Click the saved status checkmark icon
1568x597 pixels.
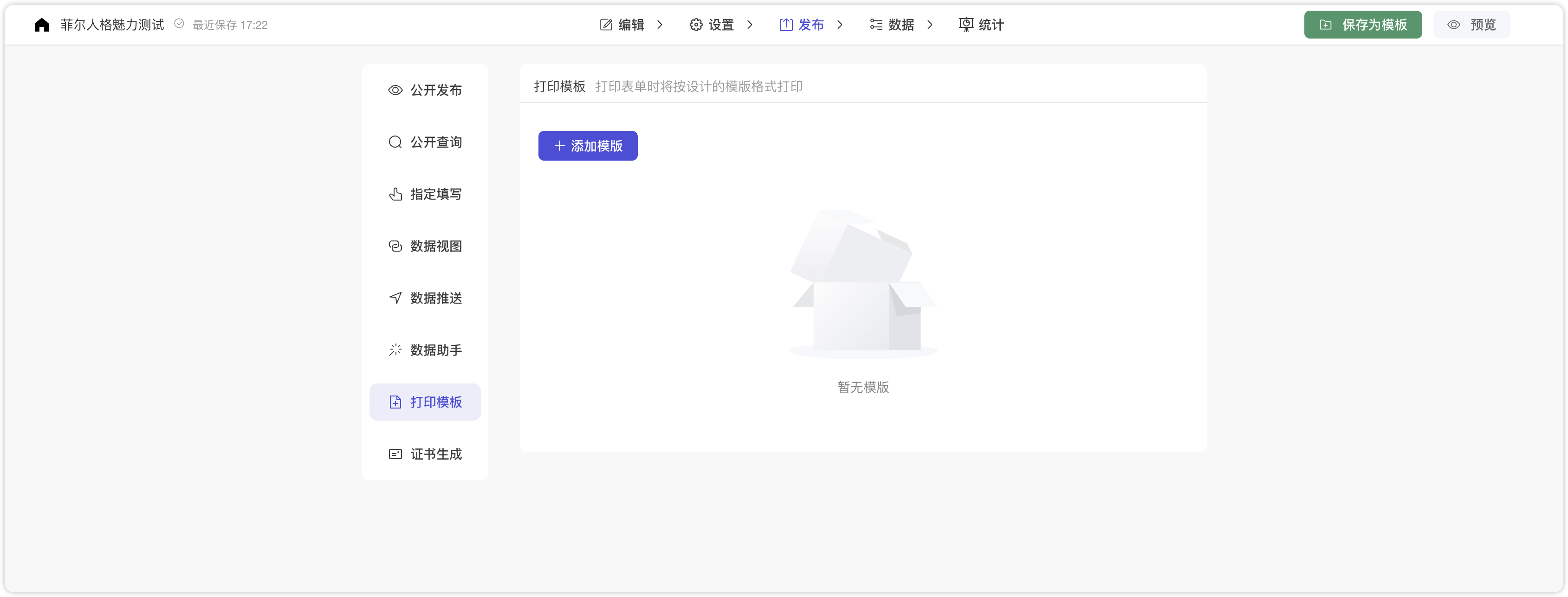(x=179, y=24)
